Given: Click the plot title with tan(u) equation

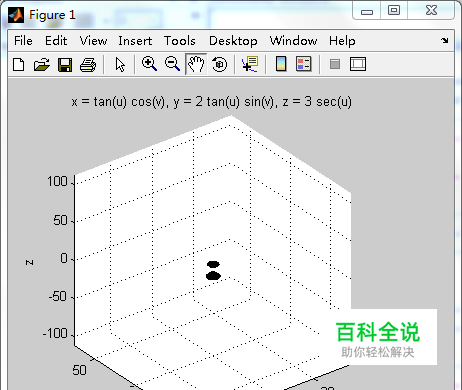Looking at the screenshot, I should point(211,101).
